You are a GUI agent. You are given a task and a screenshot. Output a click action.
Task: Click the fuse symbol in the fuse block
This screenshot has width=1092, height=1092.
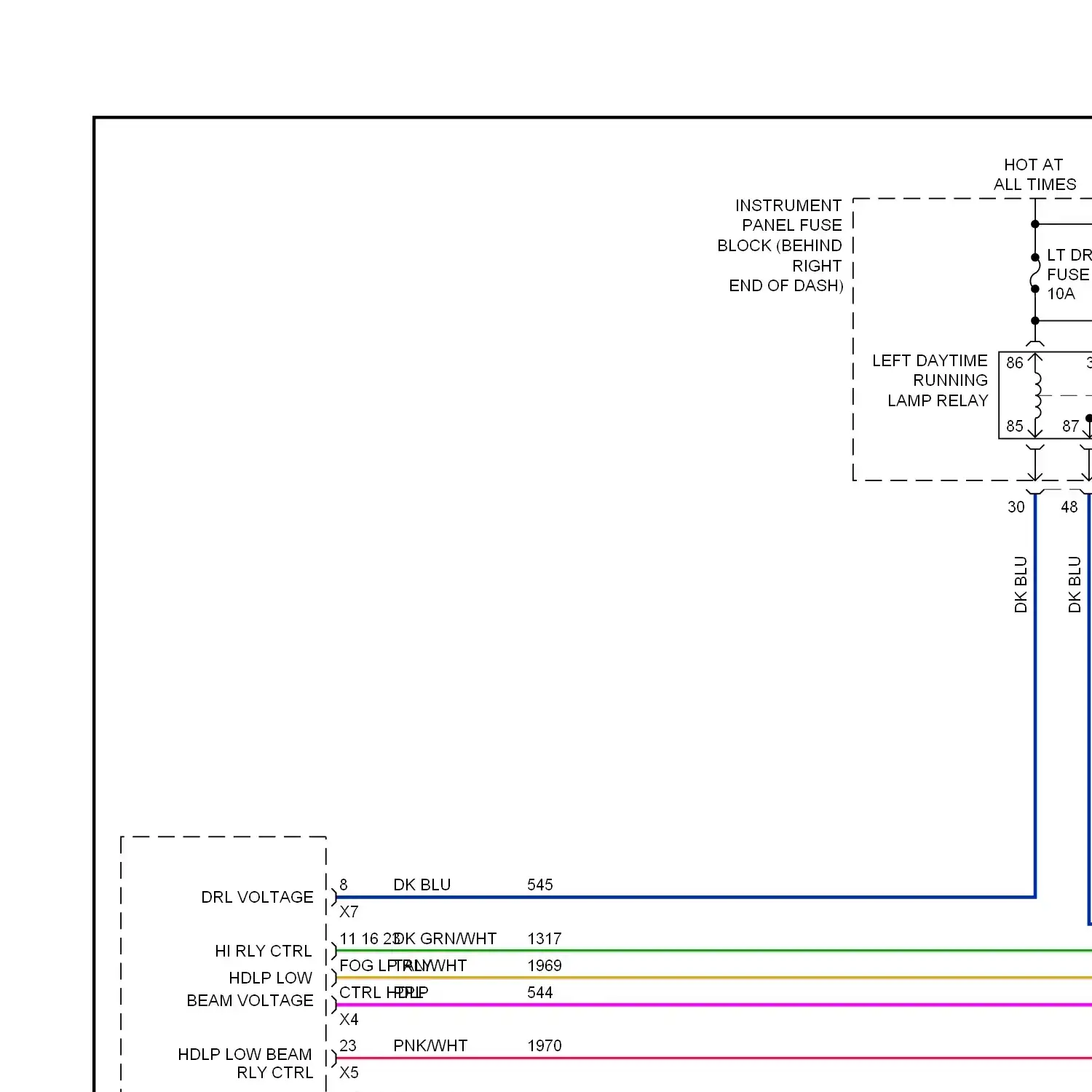[1035, 273]
